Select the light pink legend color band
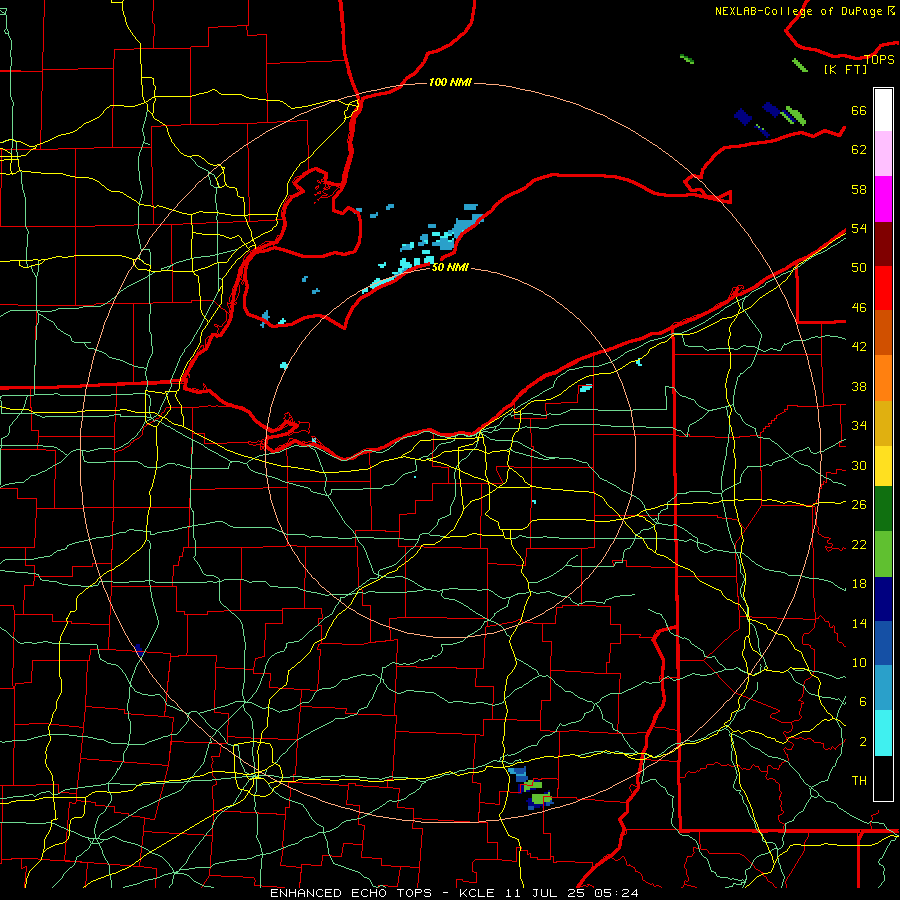The width and height of the screenshot is (900, 900). (883, 153)
